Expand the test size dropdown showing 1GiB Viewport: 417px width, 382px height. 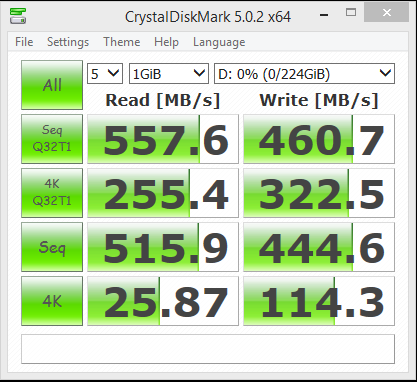169,73
